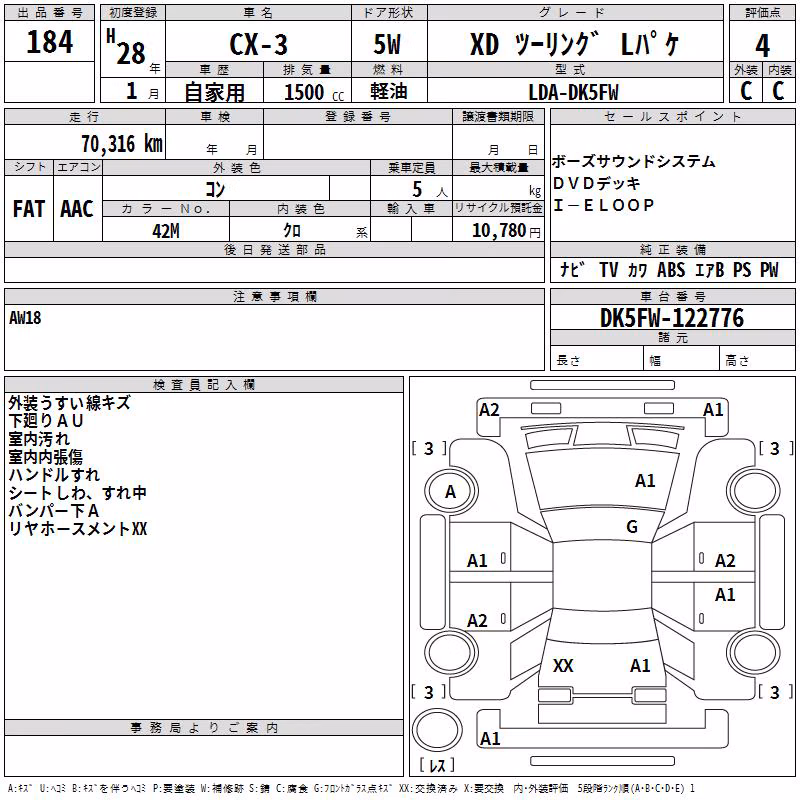This screenshot has width=800, height=800.
Task: Select color number 42M
Action: [x=166, y=231]
